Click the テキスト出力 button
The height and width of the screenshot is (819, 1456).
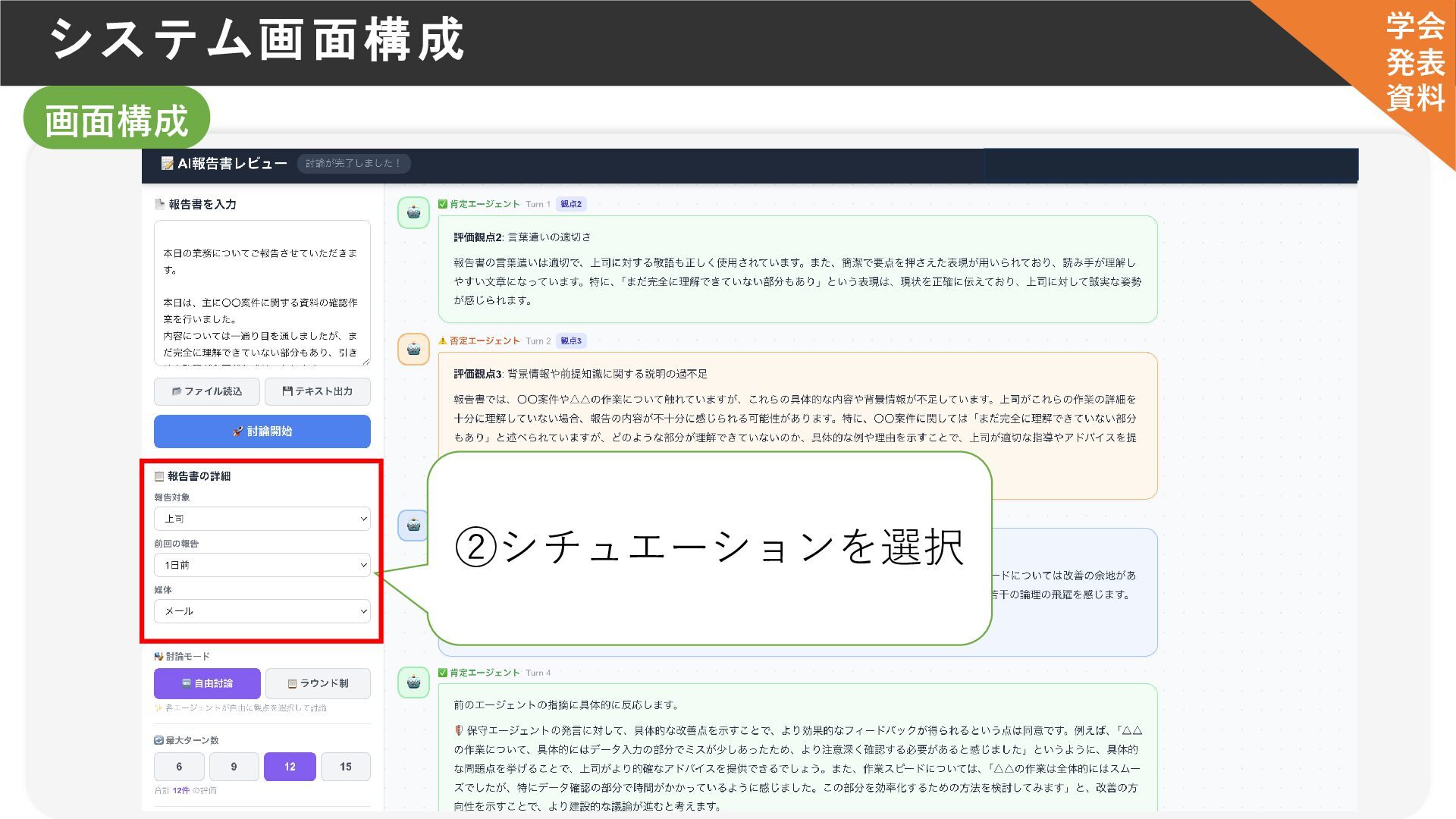pos(317,391)
